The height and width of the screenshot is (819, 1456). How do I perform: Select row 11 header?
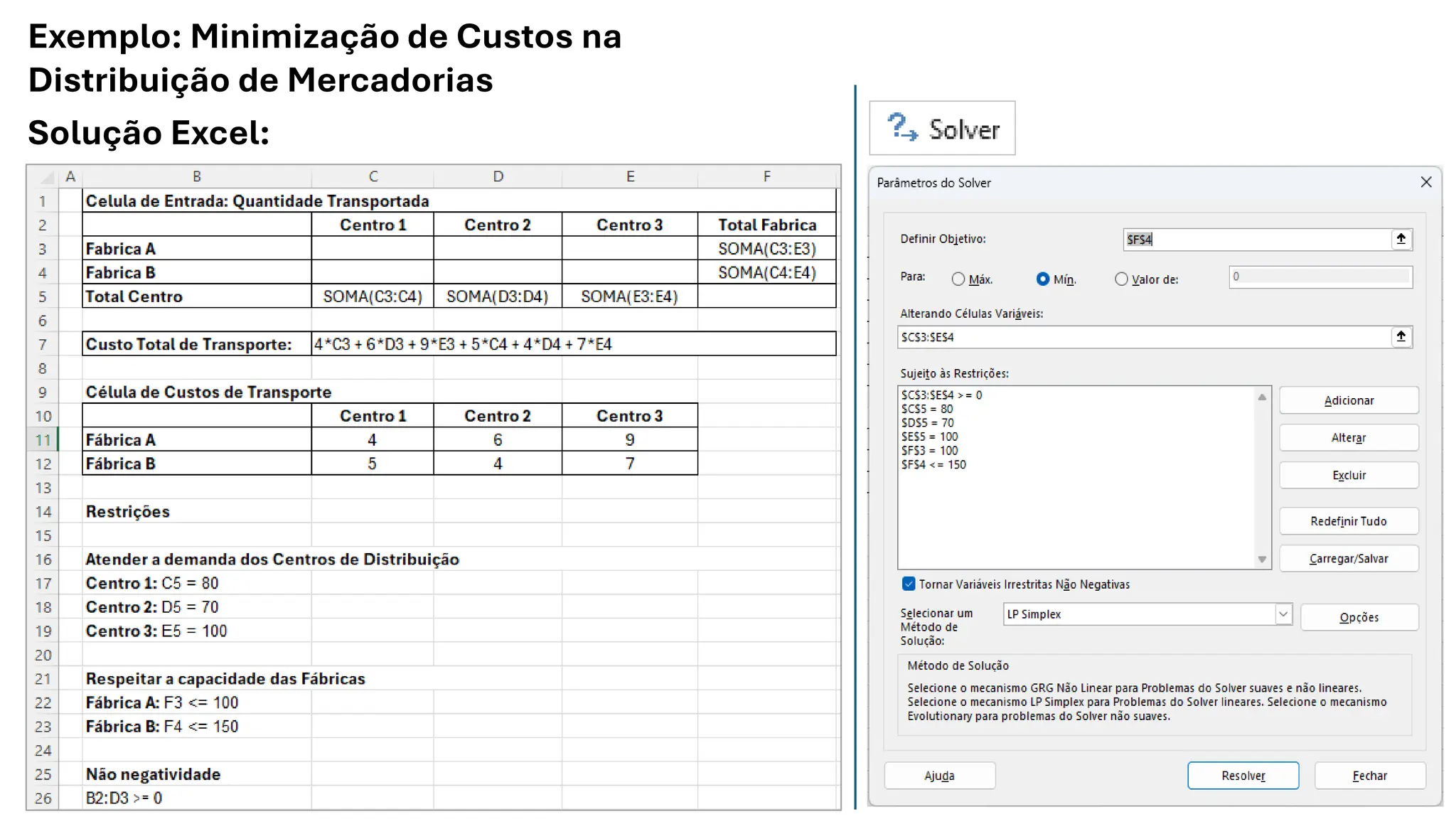[x=43, y=440]
